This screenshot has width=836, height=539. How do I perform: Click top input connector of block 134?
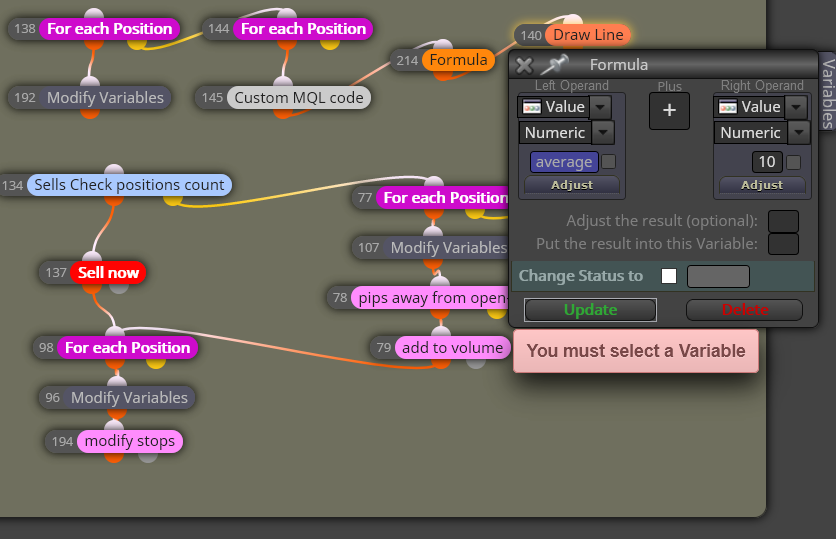[x=114, y=170]
